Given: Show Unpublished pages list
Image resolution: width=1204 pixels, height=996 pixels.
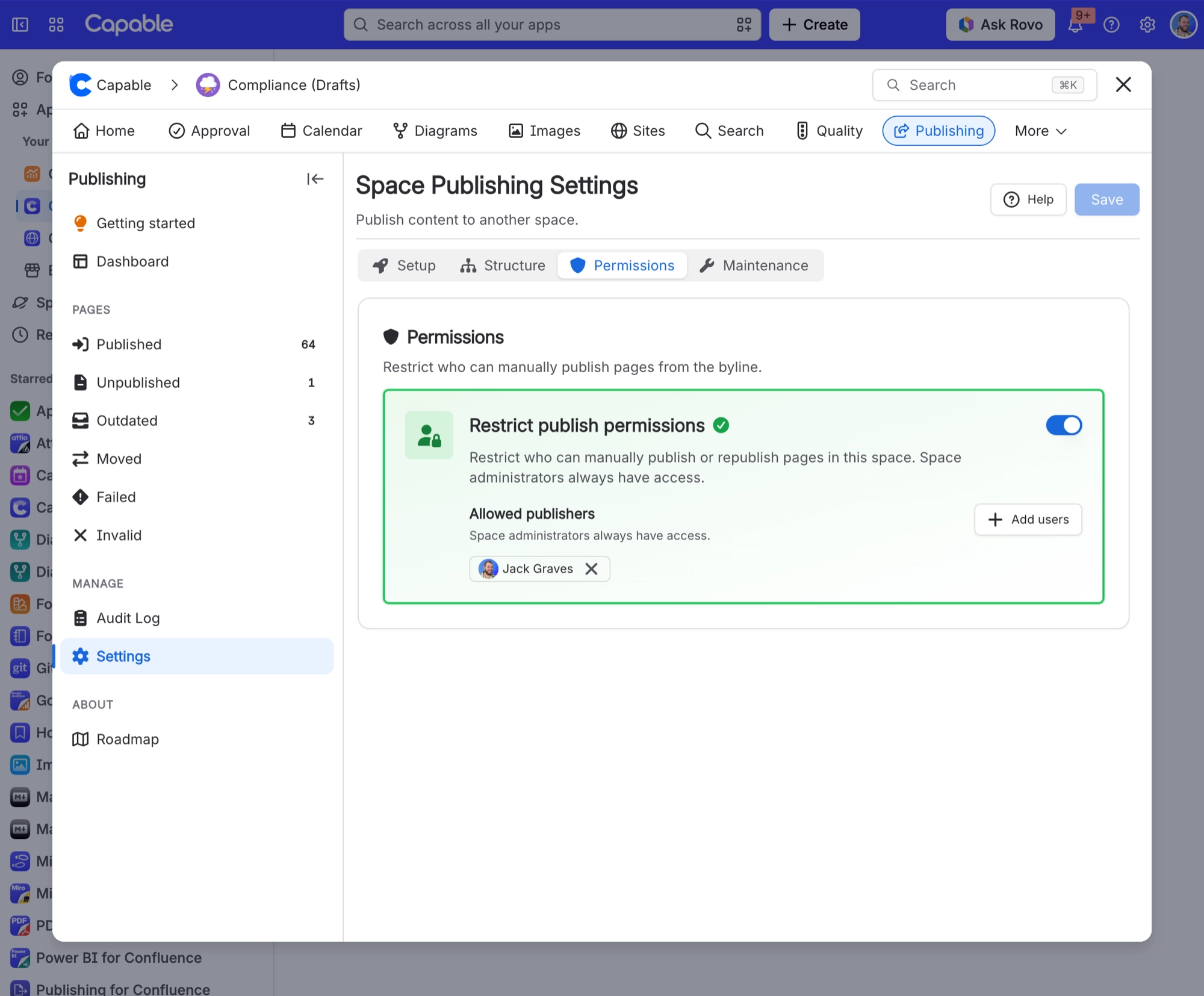Looking at the screenshot, I should point(196,382).
